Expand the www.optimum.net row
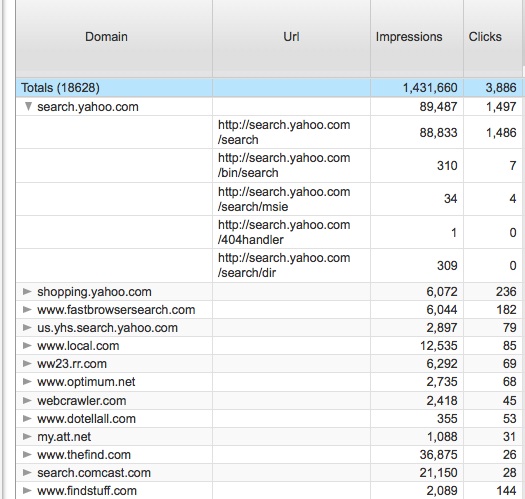 27,382
